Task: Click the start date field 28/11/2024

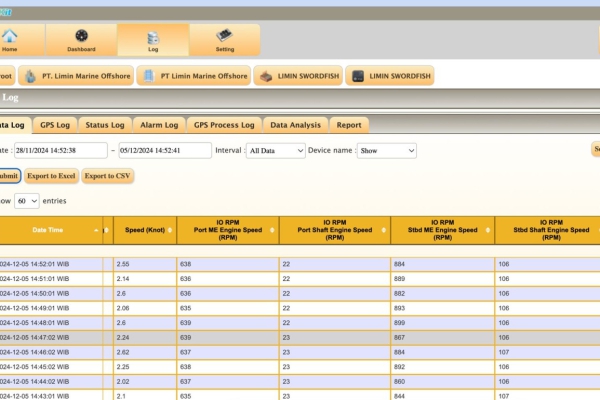Action: [61, 150]
